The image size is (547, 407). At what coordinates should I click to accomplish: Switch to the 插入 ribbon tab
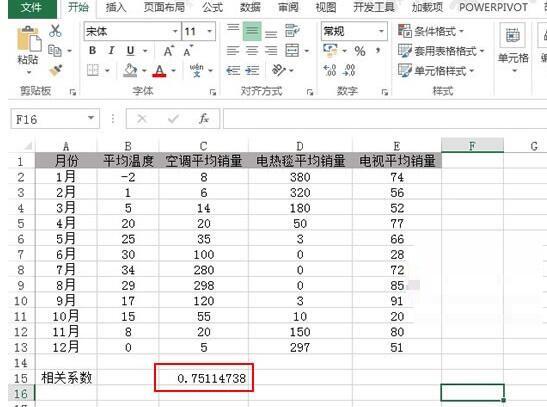tap(116, 7)
